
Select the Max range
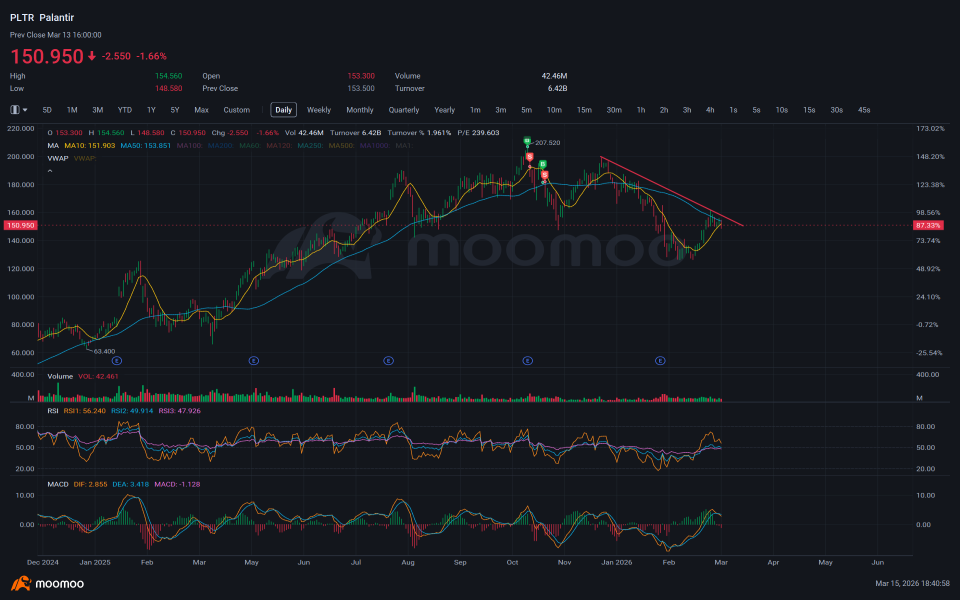[x=201, y=110]
